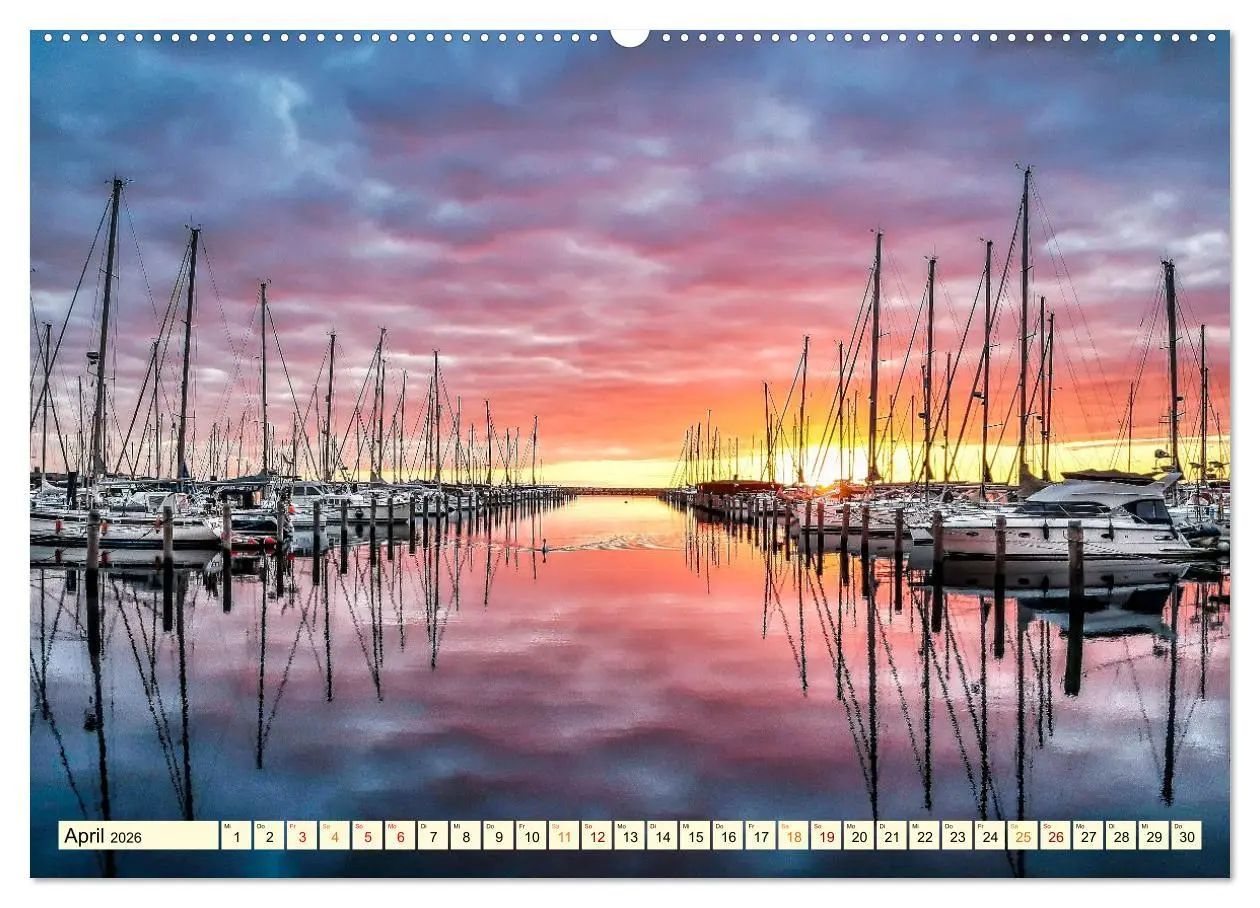Click Saturday April 11 date cell
This screenshot has height=908, width=1260.
point(563,836)
